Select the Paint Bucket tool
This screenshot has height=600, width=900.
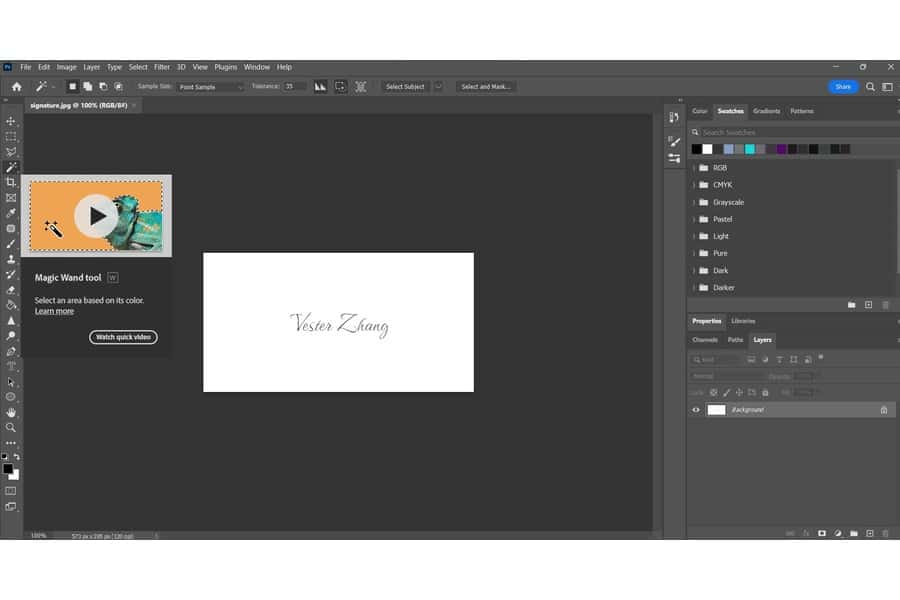[x=11, y=305]
